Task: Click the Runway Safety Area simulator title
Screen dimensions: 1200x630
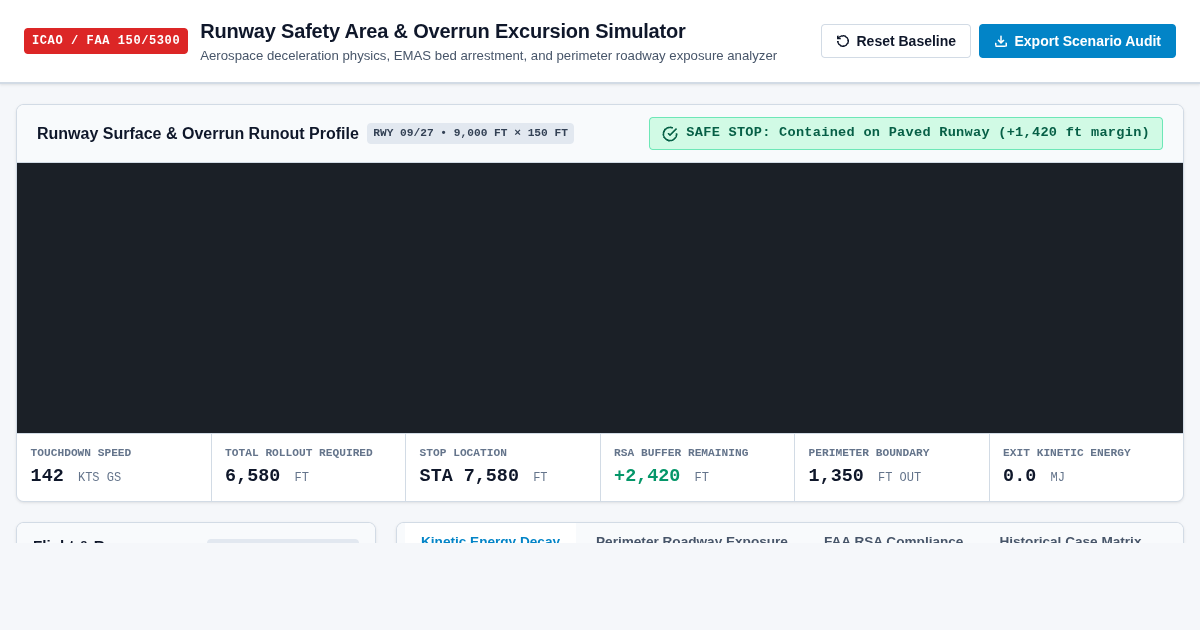Action: pos(443,31)
